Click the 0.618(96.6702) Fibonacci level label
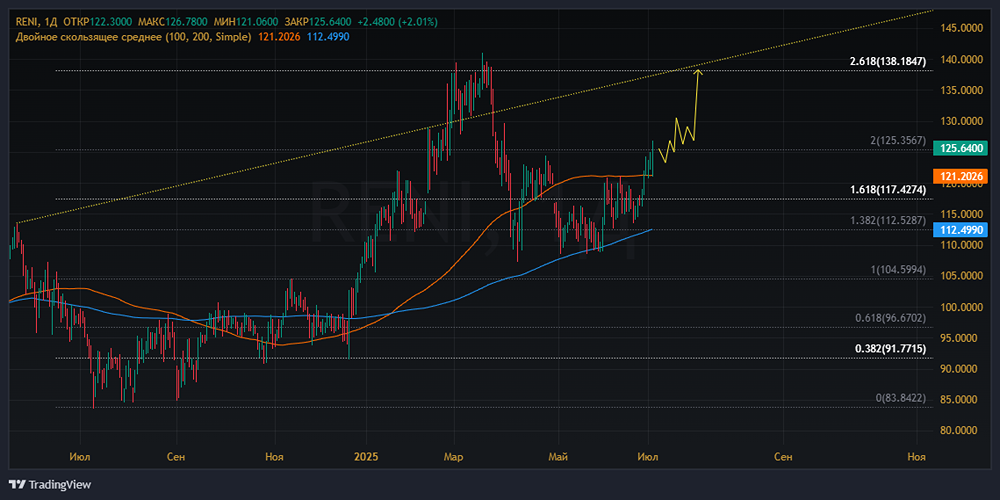 coord(890,318)
